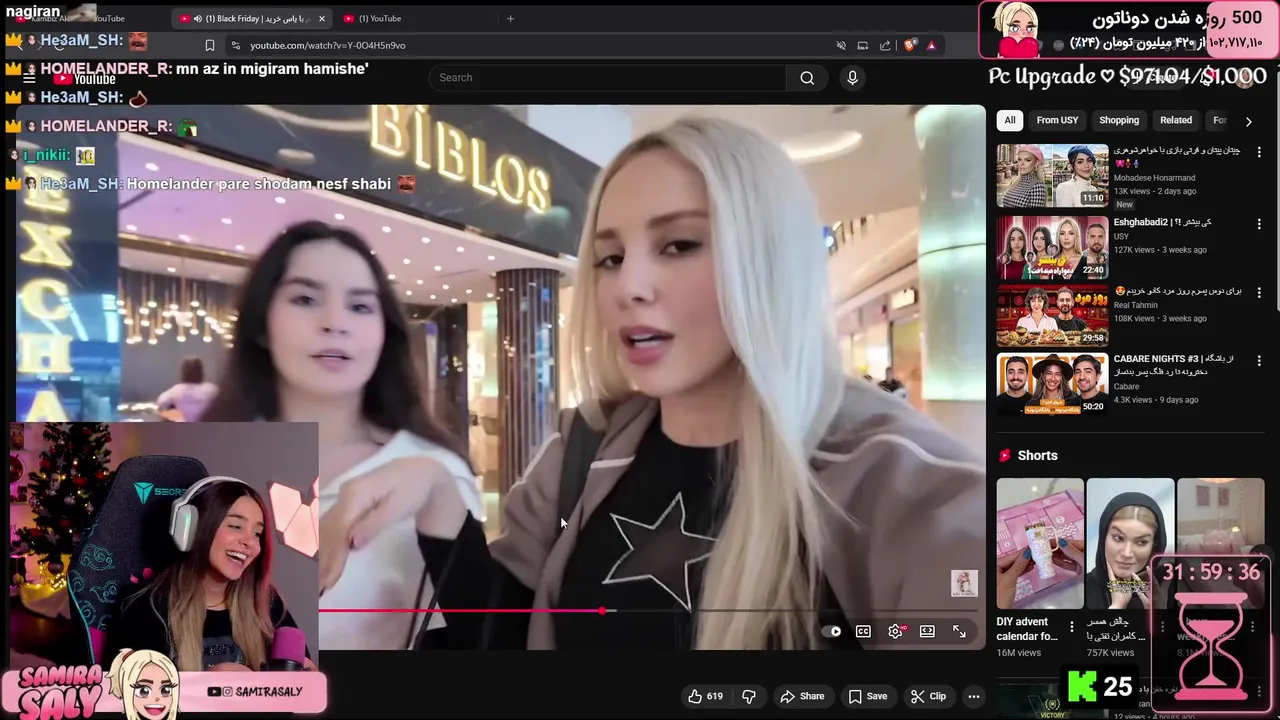Start voice search with the microphone
Image resolution: width=1280 pixels, height=720 pixels.
[x=852, y=78]
